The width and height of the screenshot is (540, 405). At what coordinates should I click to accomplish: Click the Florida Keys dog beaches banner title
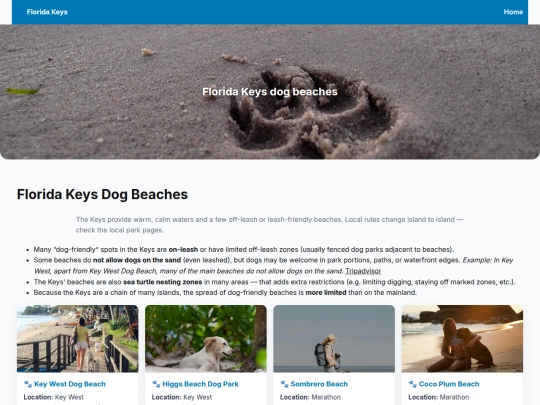pyautogui.click(x=270, y=92)
